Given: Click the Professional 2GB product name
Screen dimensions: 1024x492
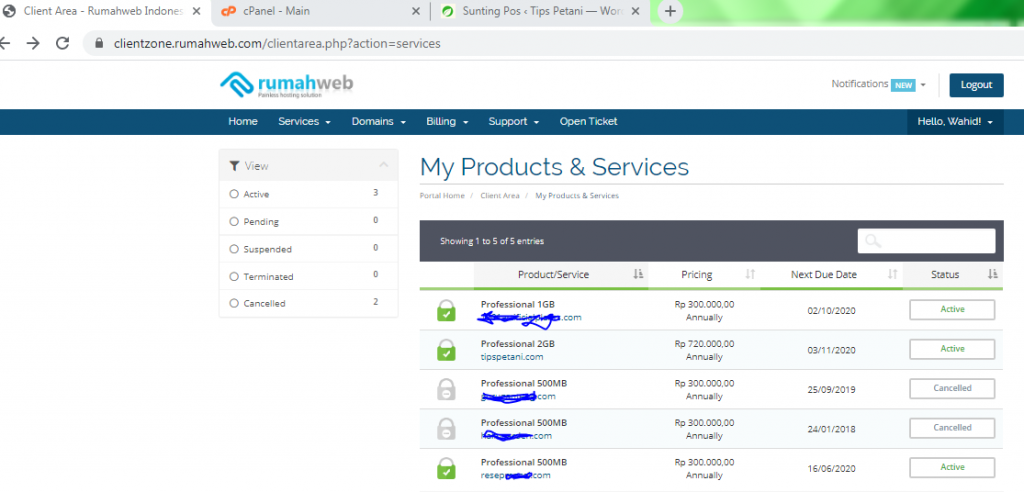Looking at the screenshot, I should tap(517, 344).
